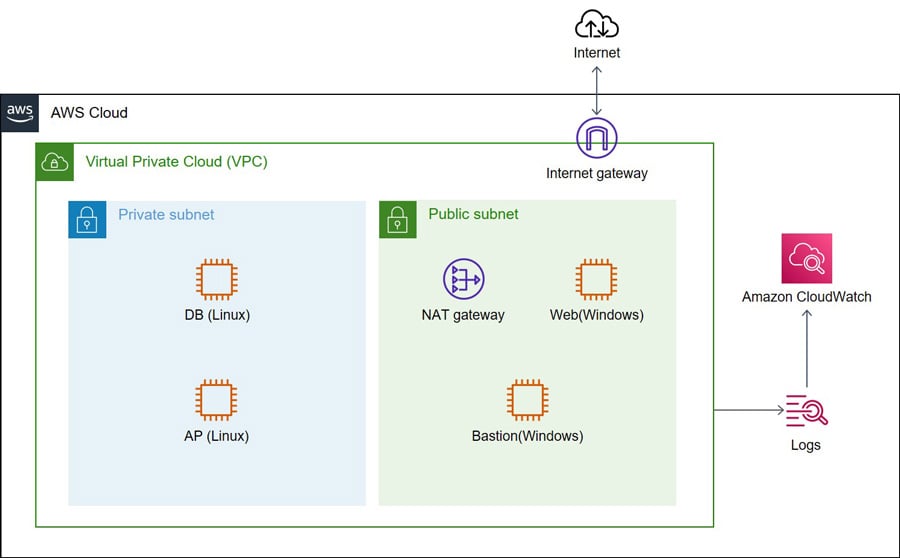Click the "Amazon CloudWatch" text label
Image resolution: width=900 pixels, height=558 pixels.
pyautogui.click(x=806, y=297)
